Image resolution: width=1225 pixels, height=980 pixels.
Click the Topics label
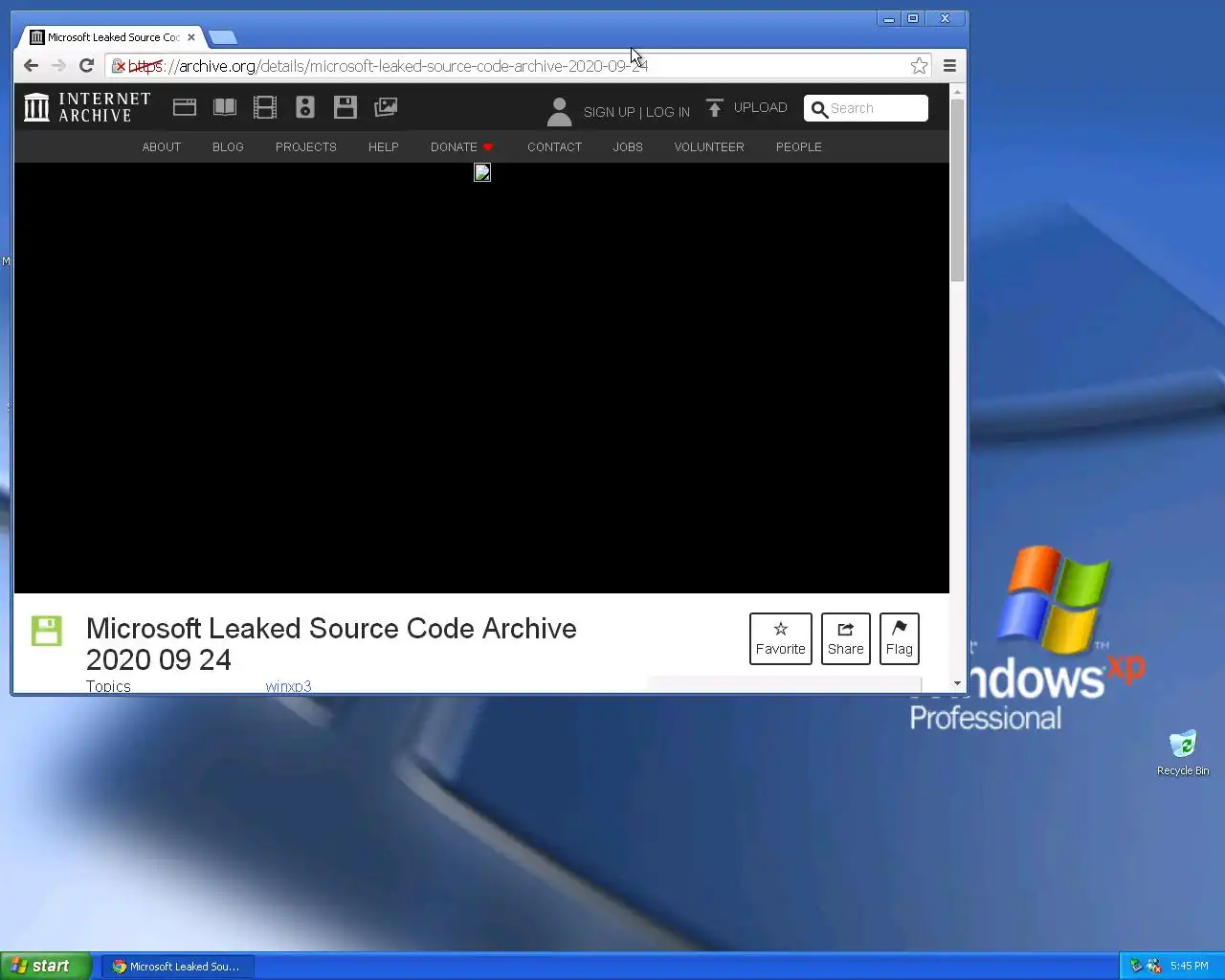(108, 686)
